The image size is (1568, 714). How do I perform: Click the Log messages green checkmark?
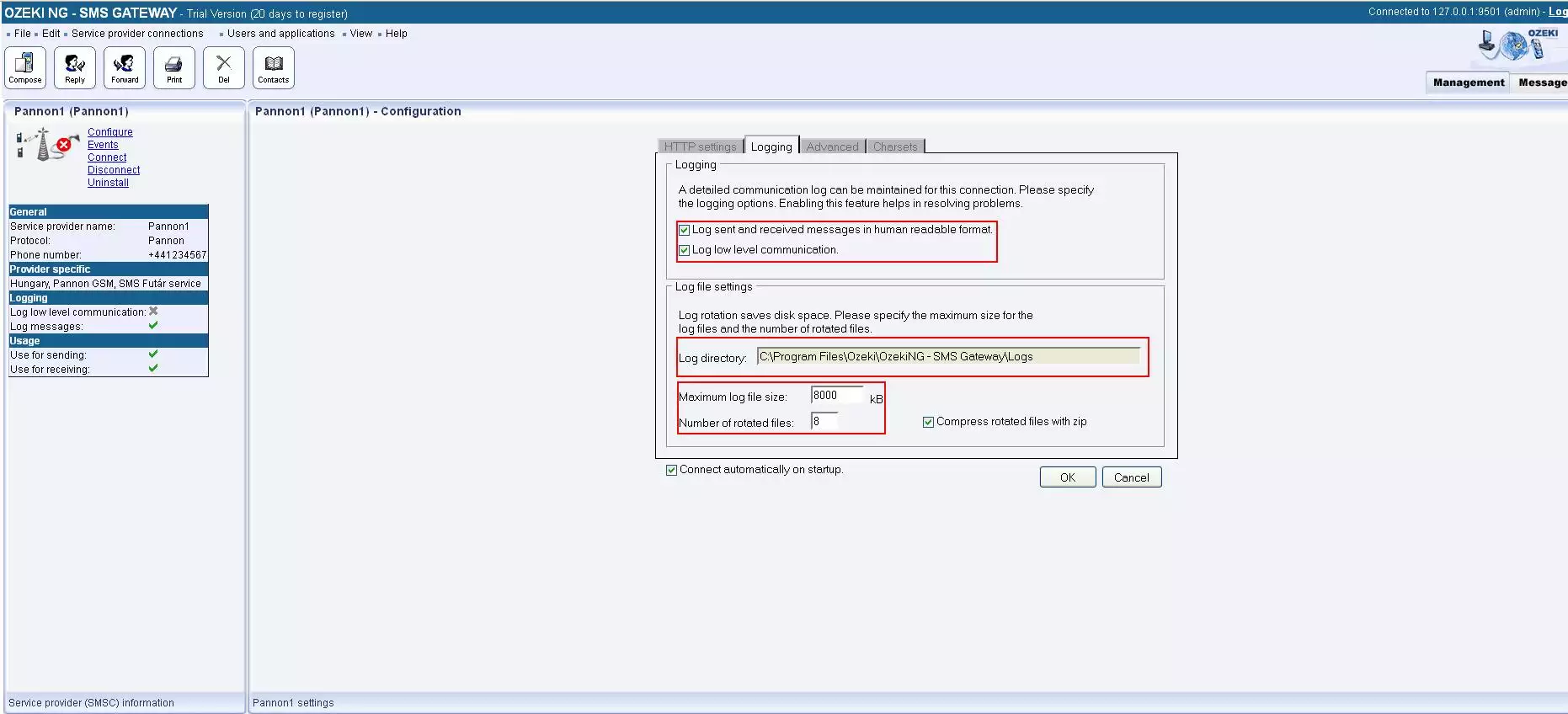coord(153,325)
